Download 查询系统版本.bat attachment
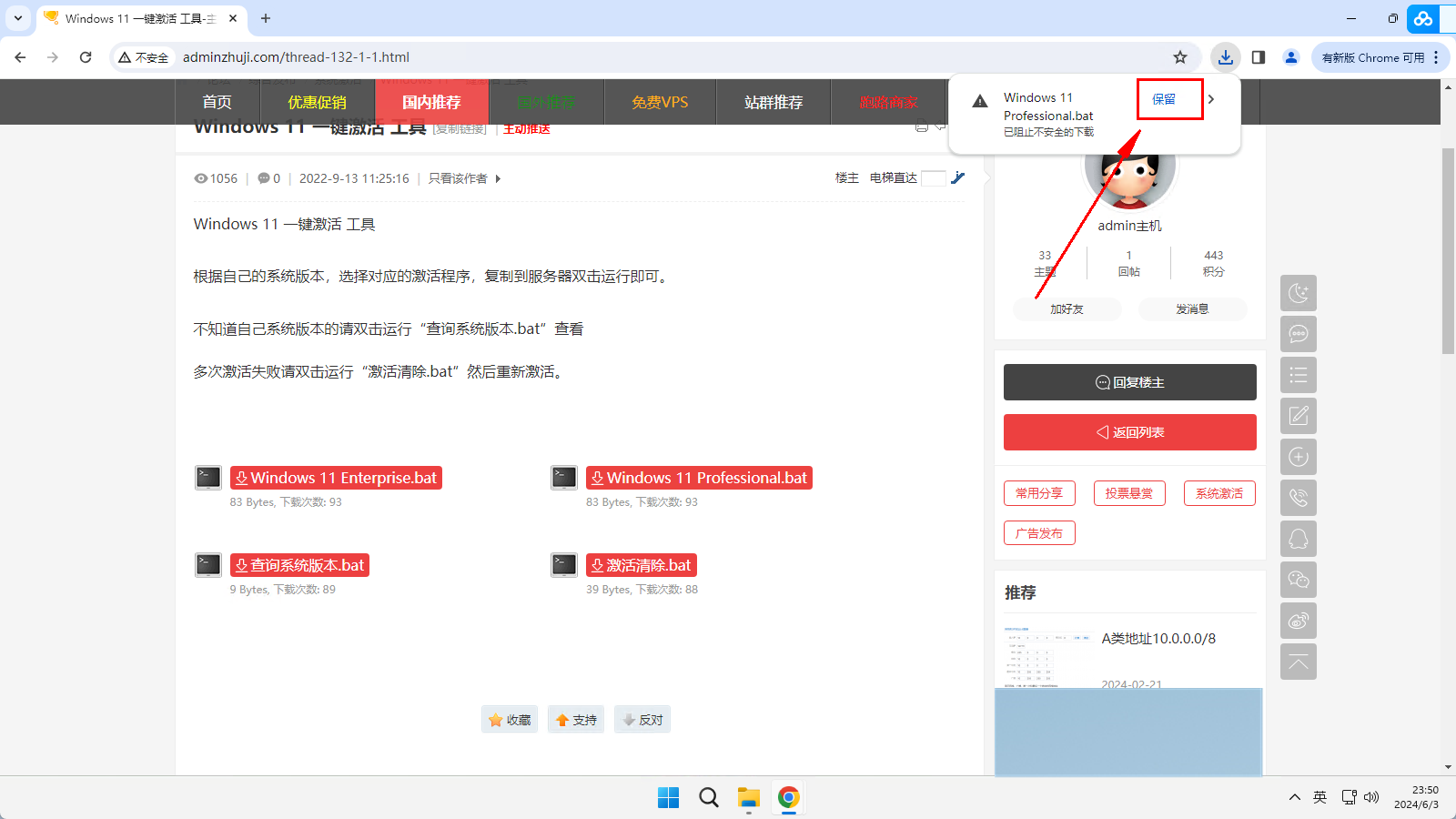Screen dimensions: 1456x819 point(299,565)
